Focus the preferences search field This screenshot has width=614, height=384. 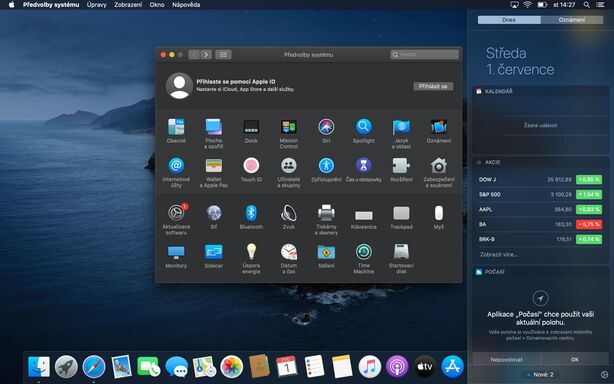point(424,54)
